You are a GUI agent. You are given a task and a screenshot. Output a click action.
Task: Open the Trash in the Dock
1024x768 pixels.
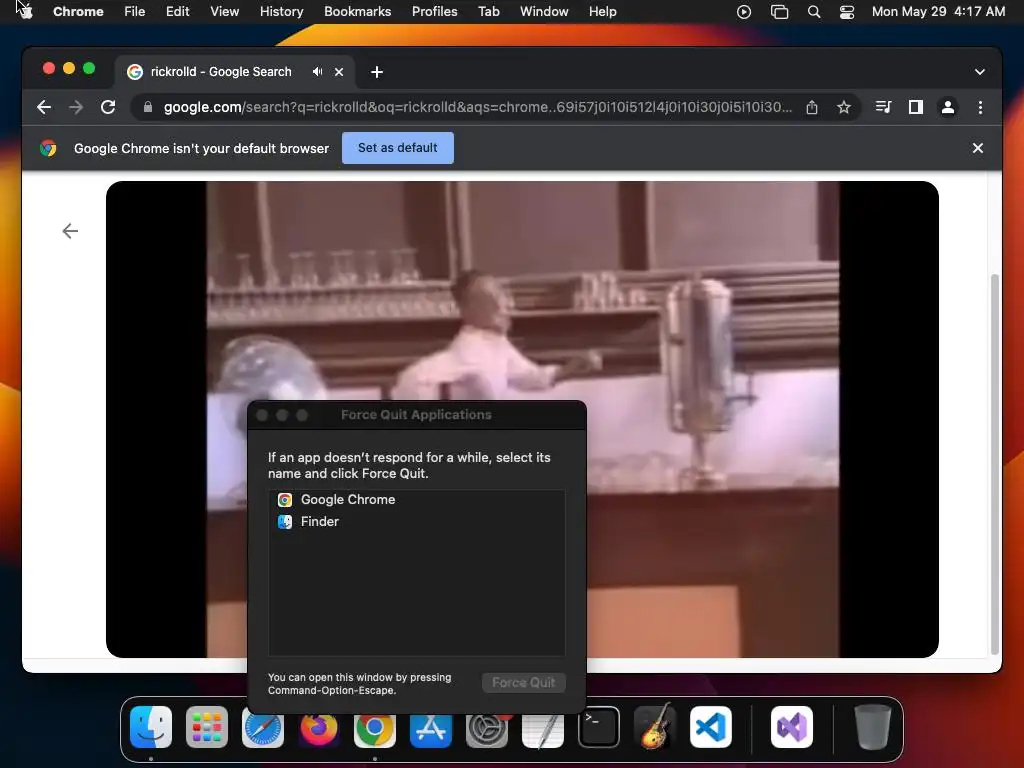click(x=872, y=727)
